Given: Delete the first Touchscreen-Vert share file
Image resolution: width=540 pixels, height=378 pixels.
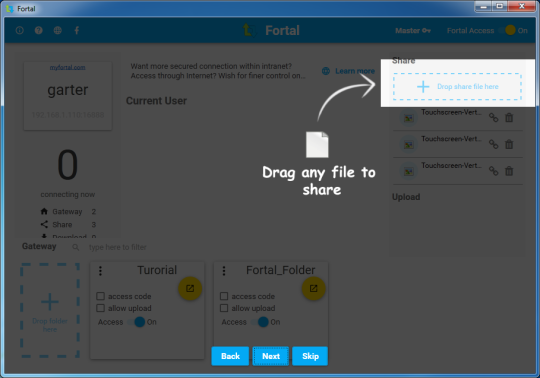Looking at the screenshot, I should click(x=509, y=118).
